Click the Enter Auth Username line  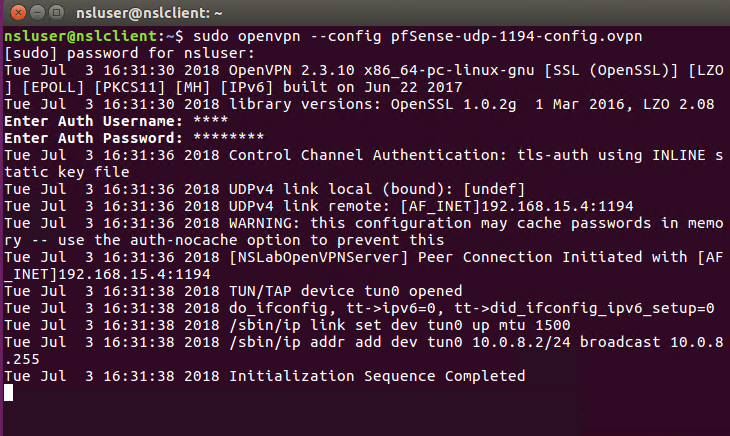pyautogui.click(x=116, y=121)
